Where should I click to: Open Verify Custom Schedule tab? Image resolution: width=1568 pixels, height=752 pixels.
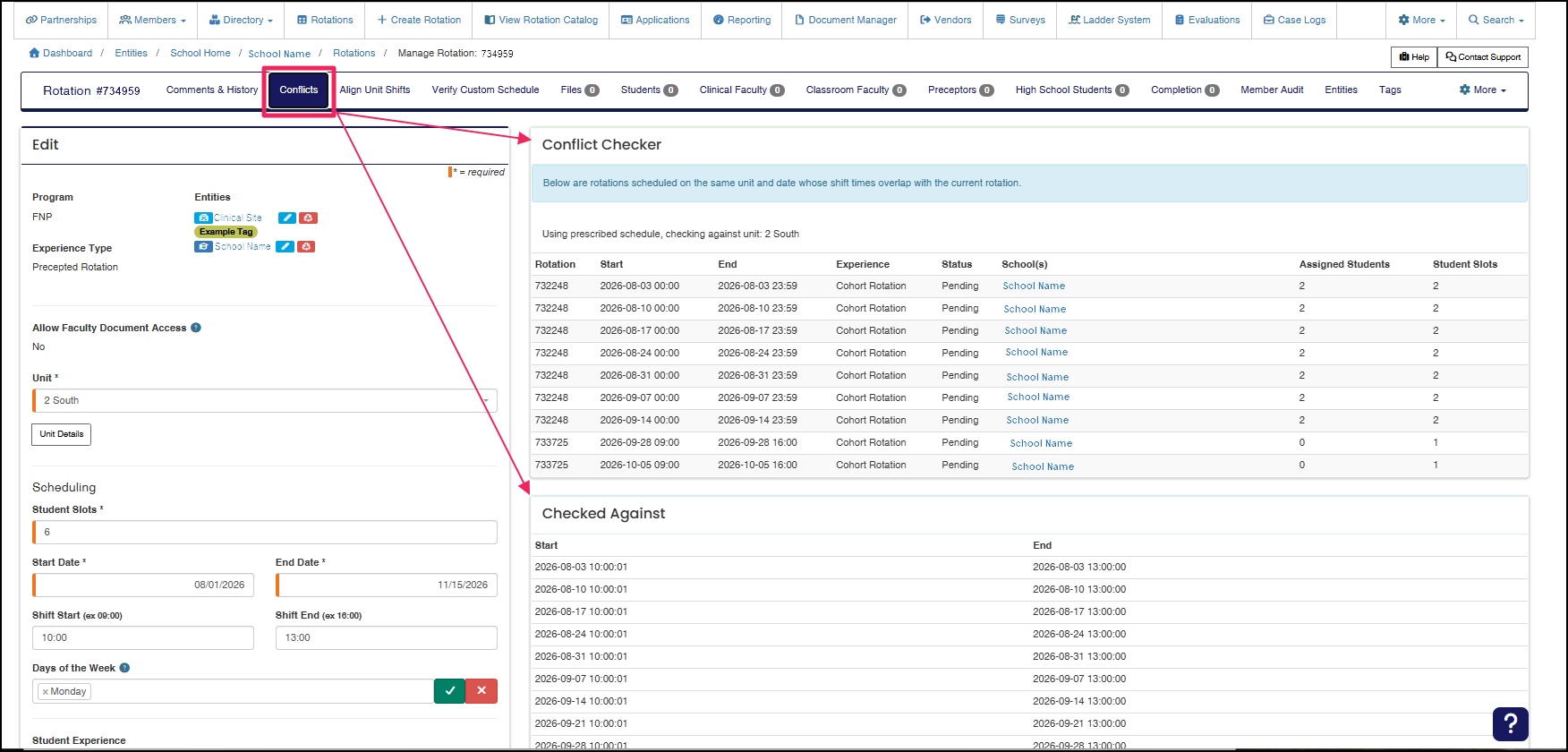click(485, 90)
